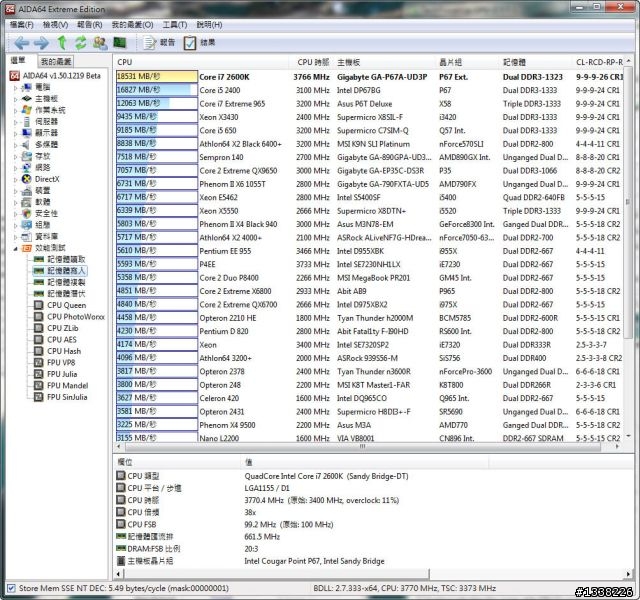Click the 12063 MB/s result bar

click(x=157, y=103)
